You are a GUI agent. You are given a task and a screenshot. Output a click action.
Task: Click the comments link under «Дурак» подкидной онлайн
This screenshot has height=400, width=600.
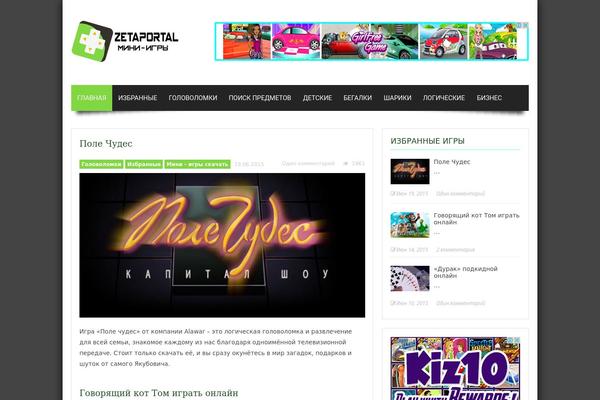[460, 303]
